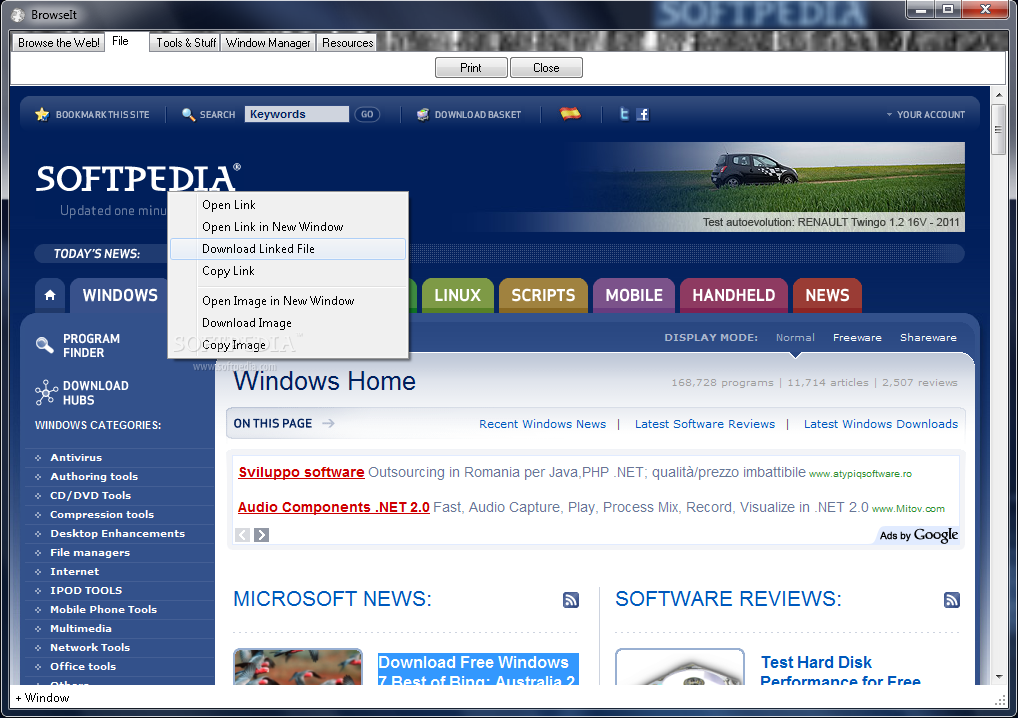This screenshot has width=1018, height=718.
Task: Open the Antivirus category
Action: tap(76, 458)
